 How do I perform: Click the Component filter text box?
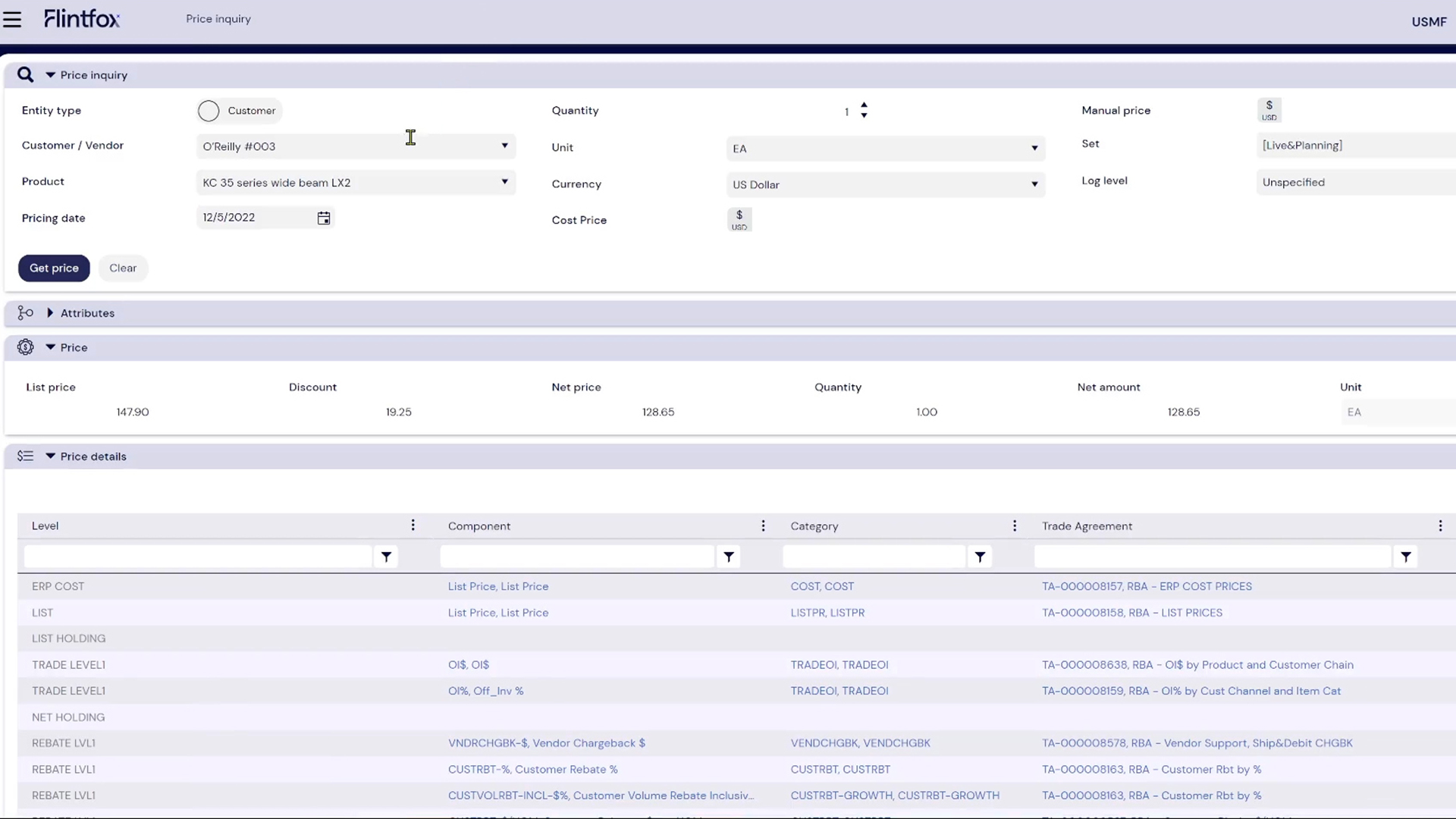pyautogui.click(x=577, y=557)
